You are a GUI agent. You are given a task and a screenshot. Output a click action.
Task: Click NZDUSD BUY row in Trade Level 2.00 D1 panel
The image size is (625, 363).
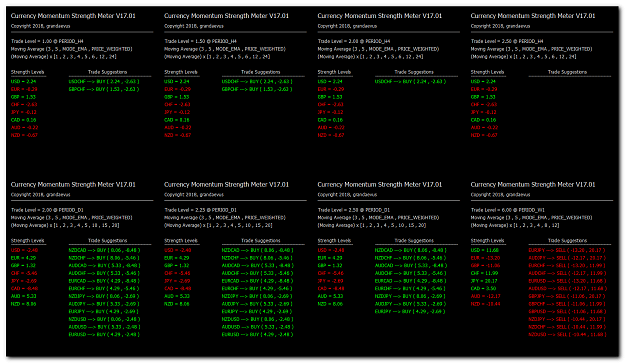pyautogui.click(x=104, y=319)
